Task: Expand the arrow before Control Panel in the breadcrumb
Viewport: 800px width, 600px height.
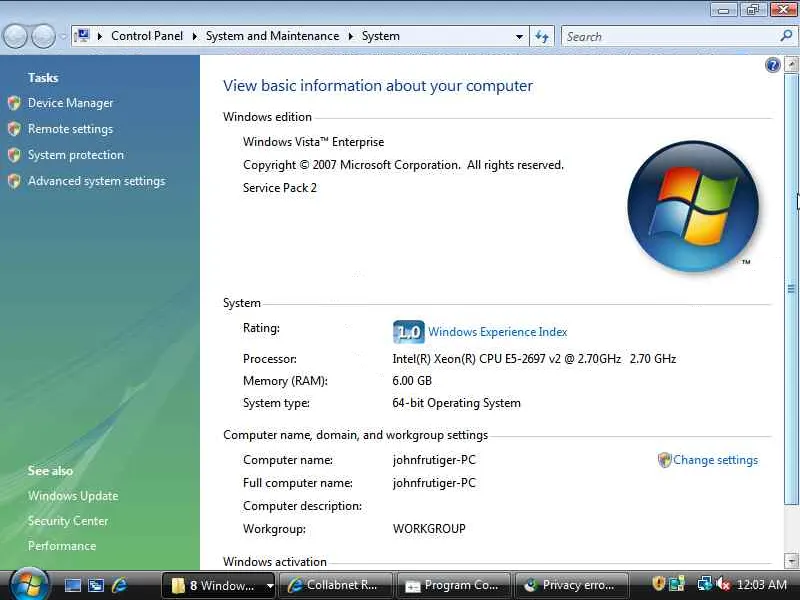Action: click(x=99, y=36)
